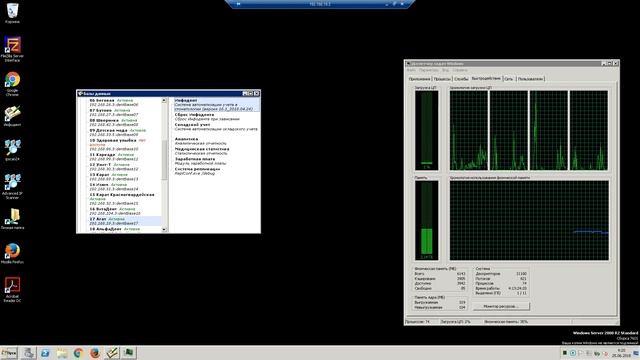Switch to Infodent app in taskbar
Screen dimensions: 640x360
(x=112, y=353)
